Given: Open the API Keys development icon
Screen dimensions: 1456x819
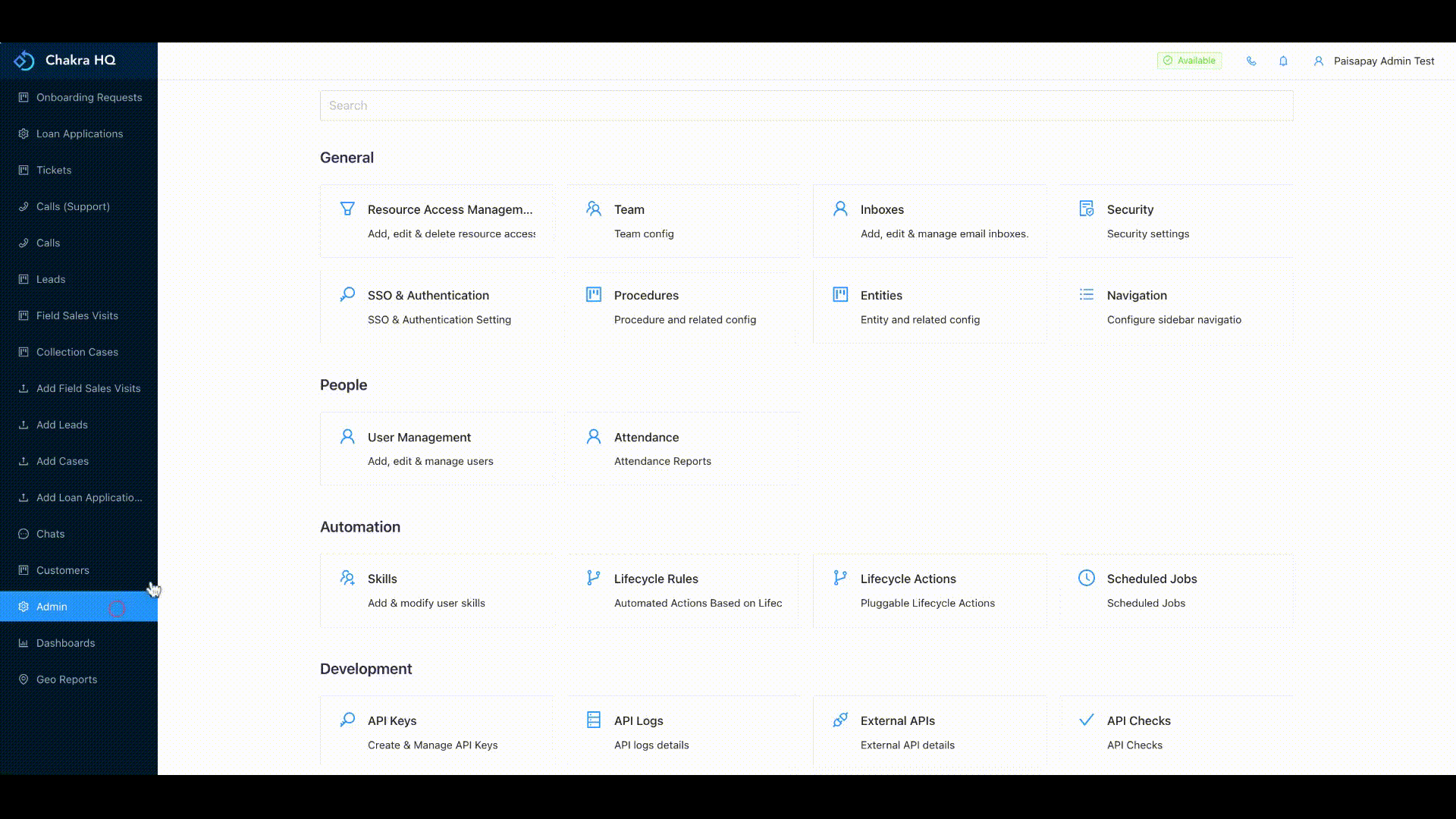Looking at the screenshot, I should click(x=347, y=720).
